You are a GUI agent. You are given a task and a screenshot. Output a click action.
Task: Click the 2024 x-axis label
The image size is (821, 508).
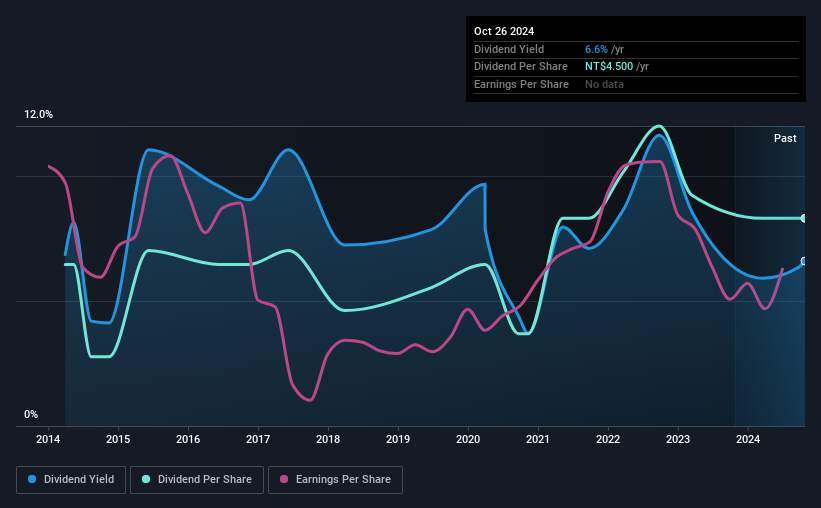click(x=748, y=439)
